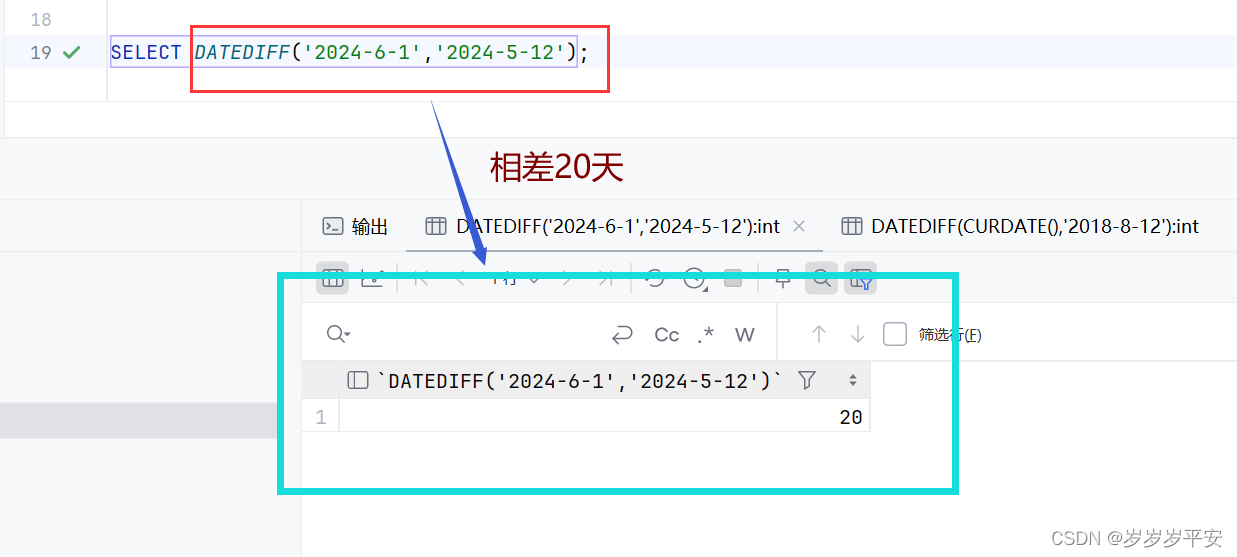Click into the result search input field
1237x557 pixels.
tap(480, 334)
